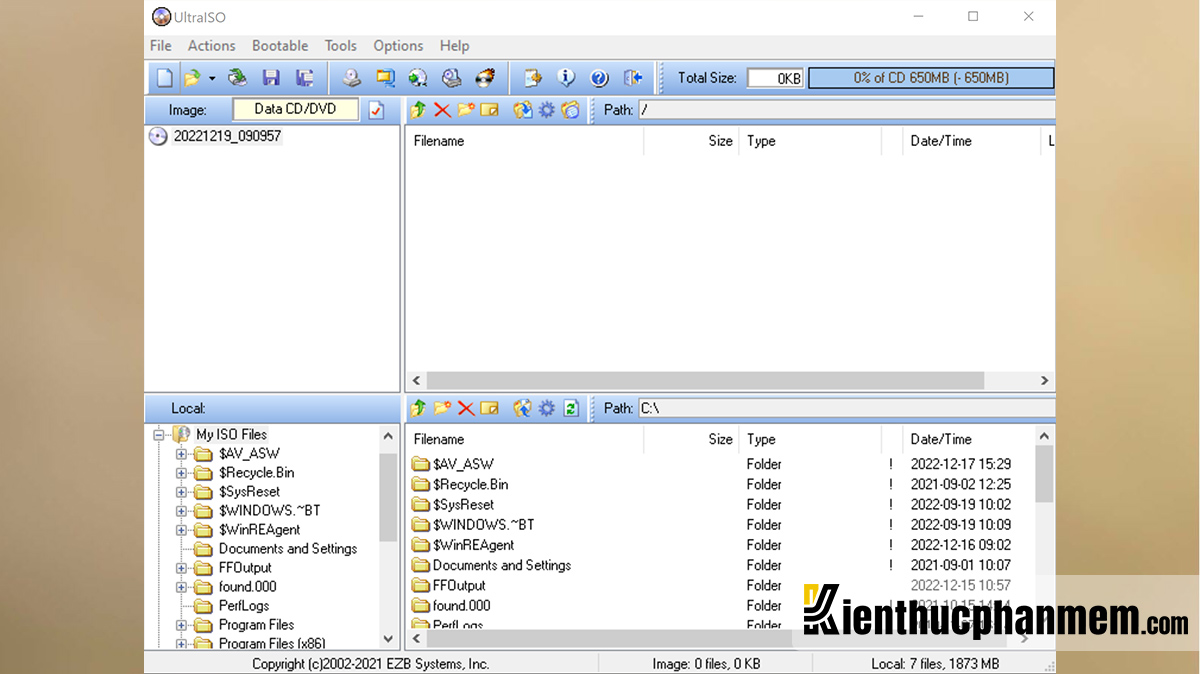The width and height of the screenshot is (1200, 674).
Task: Click Rename icon in image pane toolbar
Action: [489, 110]
